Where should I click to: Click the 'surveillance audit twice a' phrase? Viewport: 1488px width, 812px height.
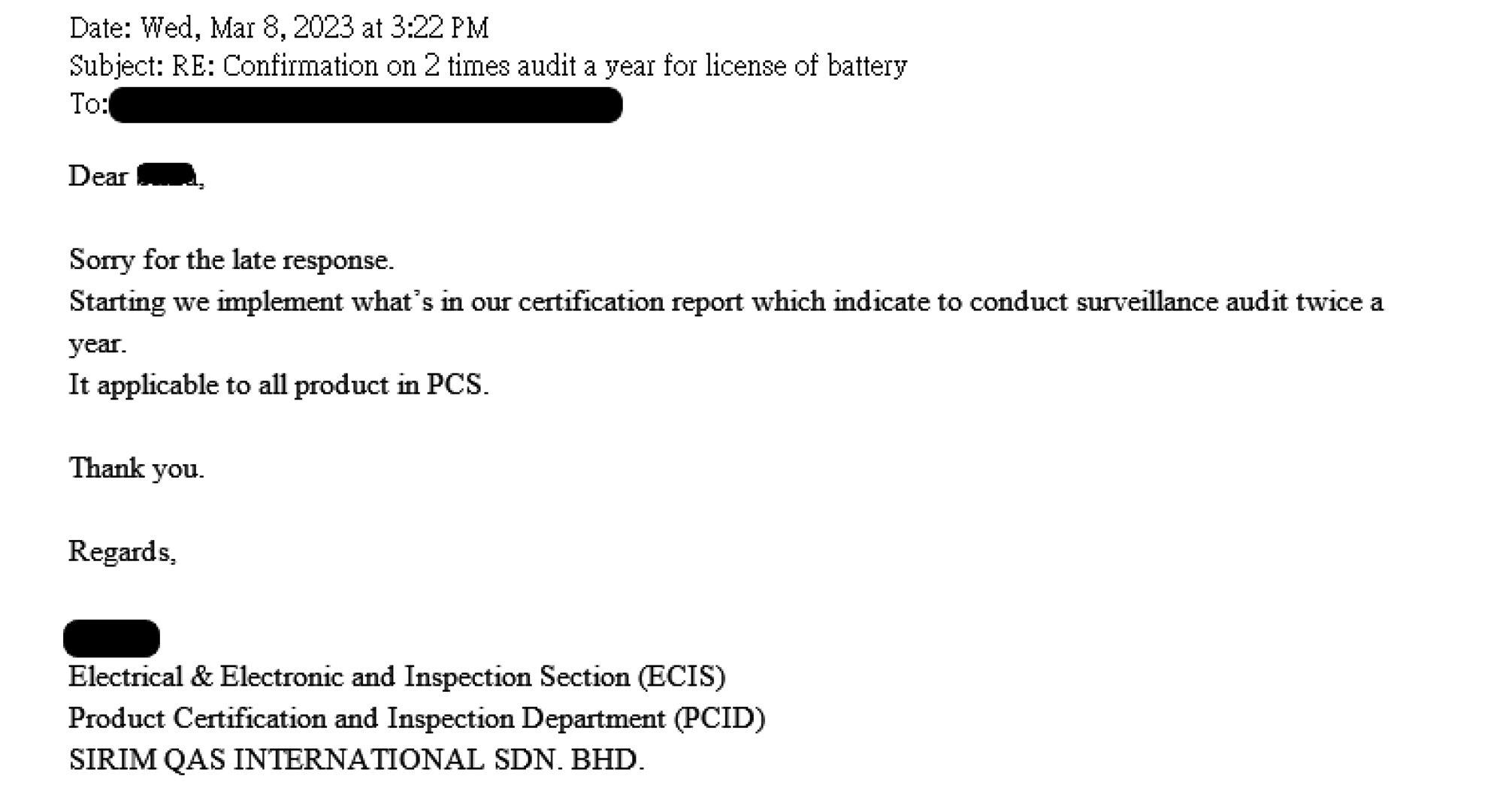[x=1229, y=301]
